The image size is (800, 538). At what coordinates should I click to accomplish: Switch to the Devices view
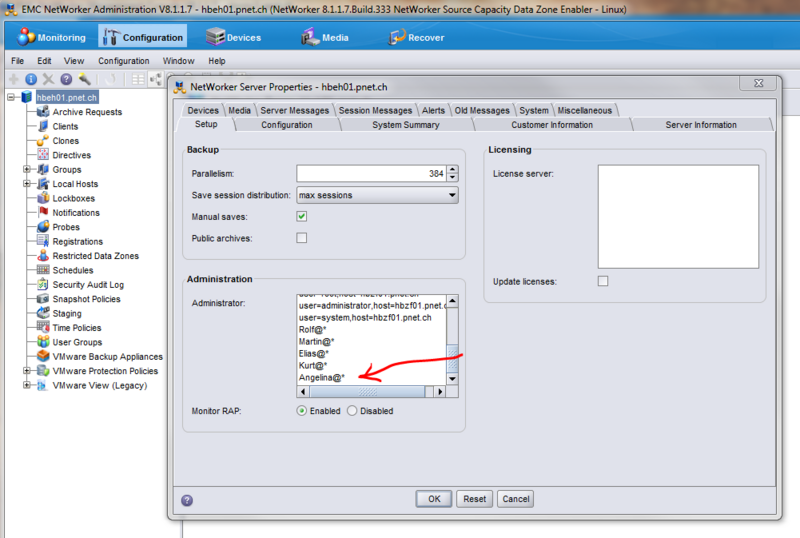(x=232, y=38)
